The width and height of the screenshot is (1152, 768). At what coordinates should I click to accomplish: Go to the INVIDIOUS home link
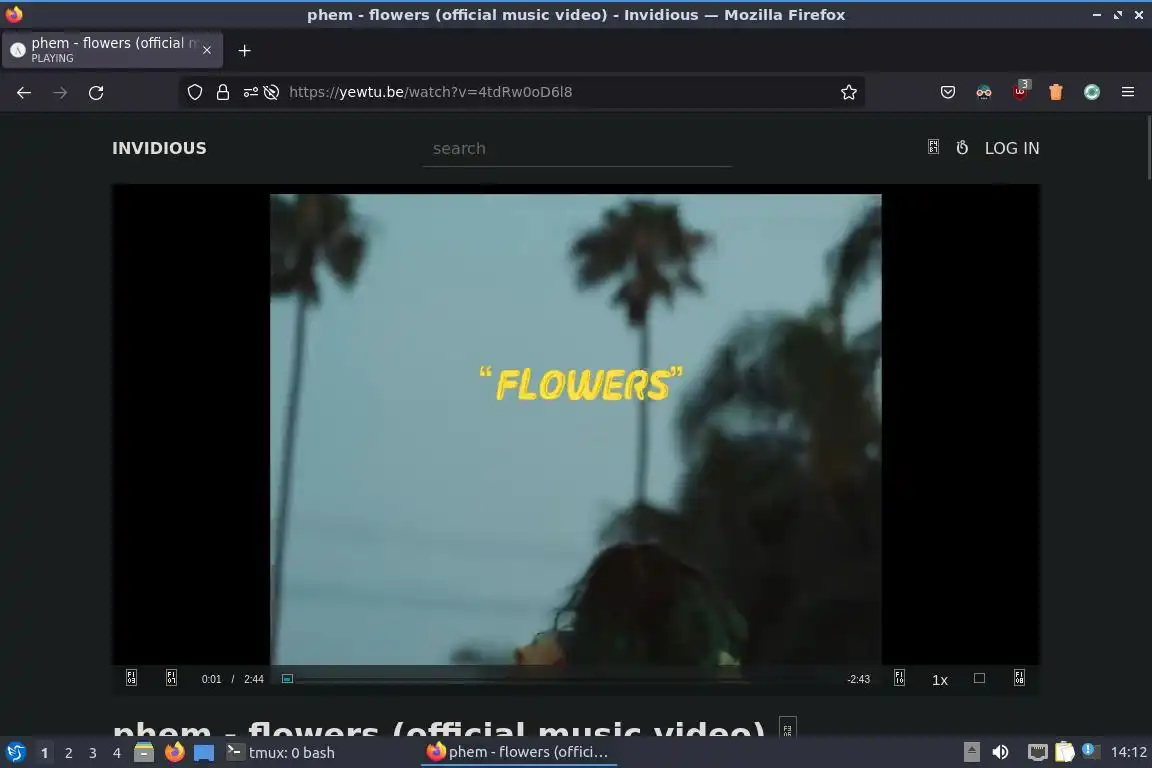pyautogui.click(x=159, y=148)
